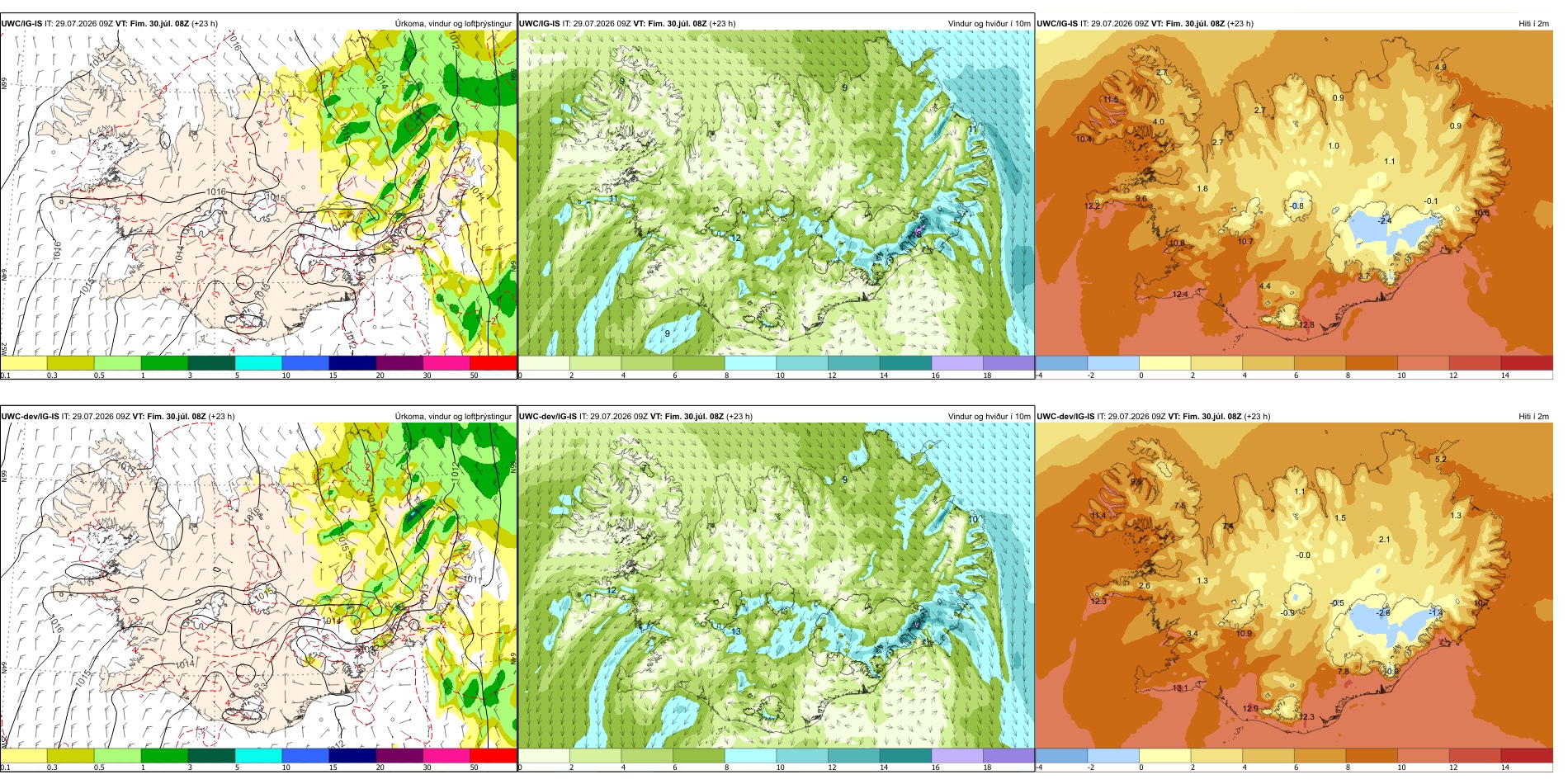Pick the blue -4 to -2 swatch in top temperature legend
This screenshot has height=784, width=1568.
coord(1061,363)
